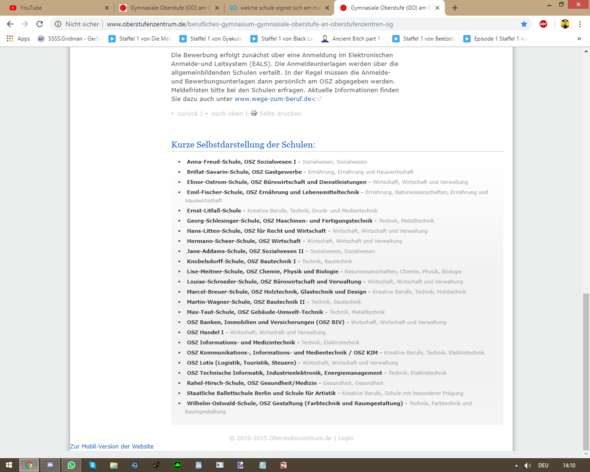Image resolution: width=590 pixels, height=472 pixels.
Task: Open Marcel-Breuer-Schule link
Action: coord(276,292)
